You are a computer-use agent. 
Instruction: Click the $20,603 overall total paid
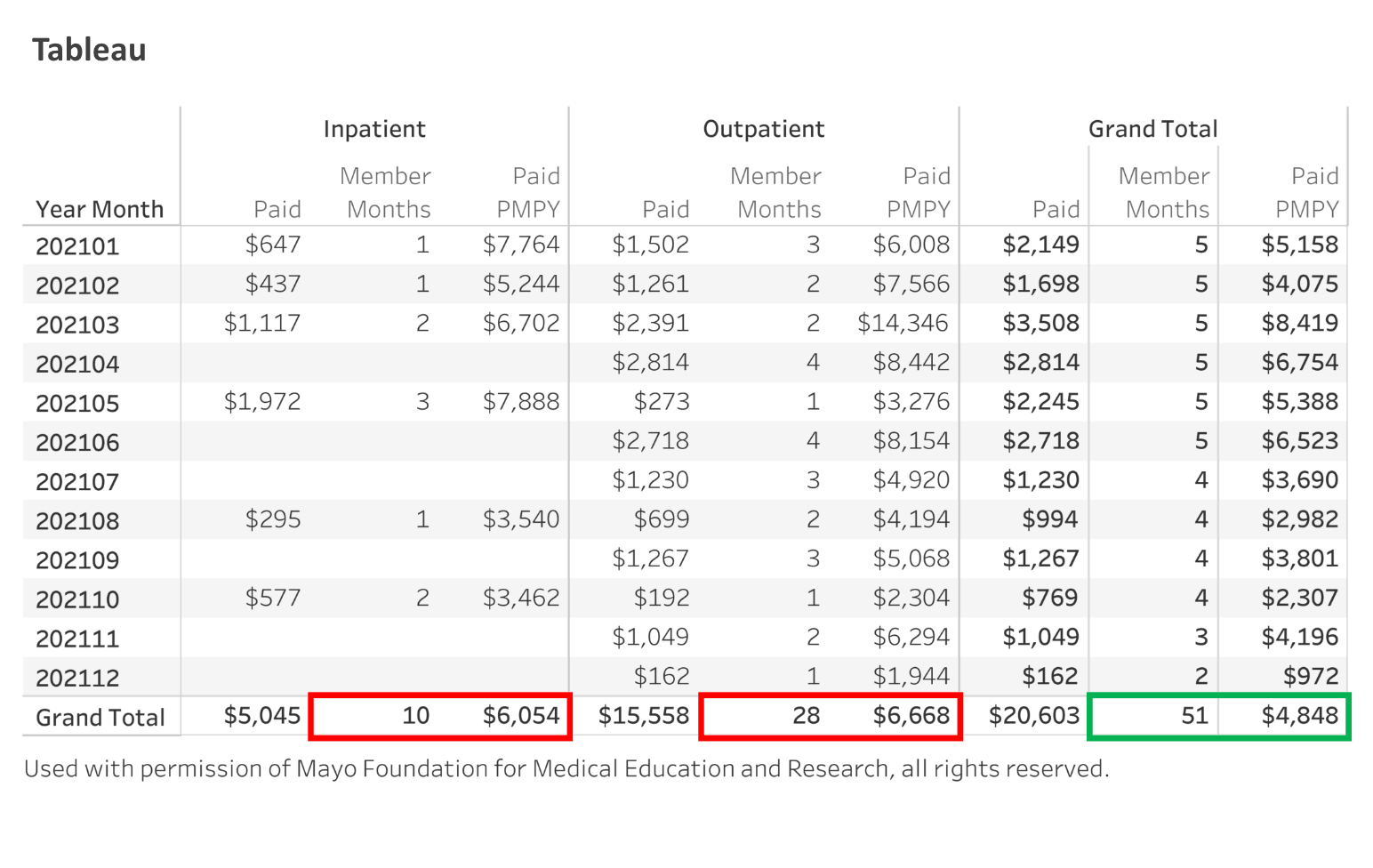tap(1034, 714)
